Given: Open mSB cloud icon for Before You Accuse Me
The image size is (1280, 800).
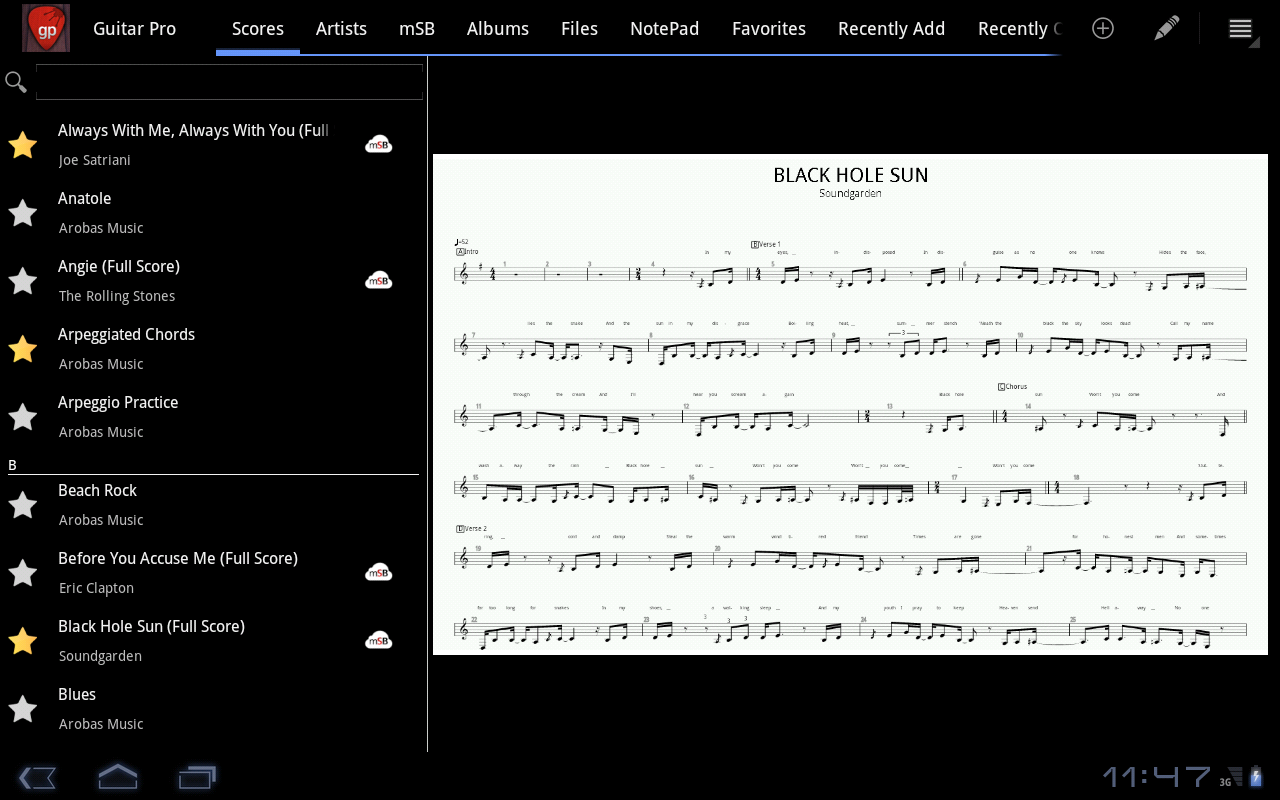Looking at the screenshot, I should [x=378, y=572].
